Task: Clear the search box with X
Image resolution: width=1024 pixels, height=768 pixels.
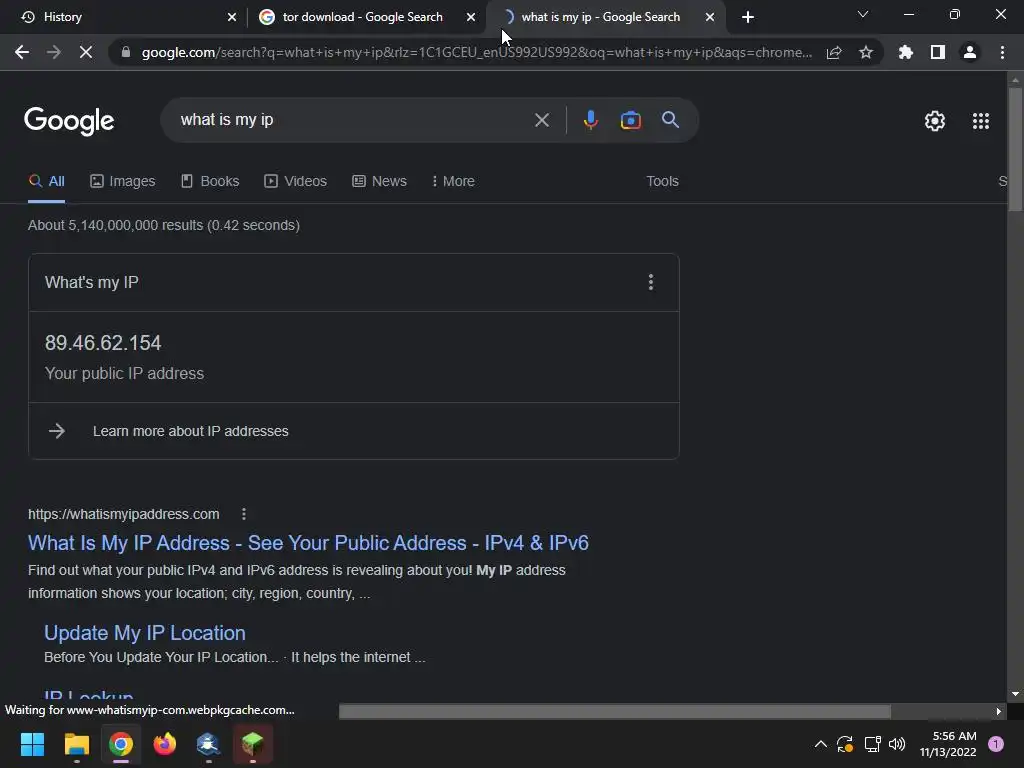Action: click(541, 120)
